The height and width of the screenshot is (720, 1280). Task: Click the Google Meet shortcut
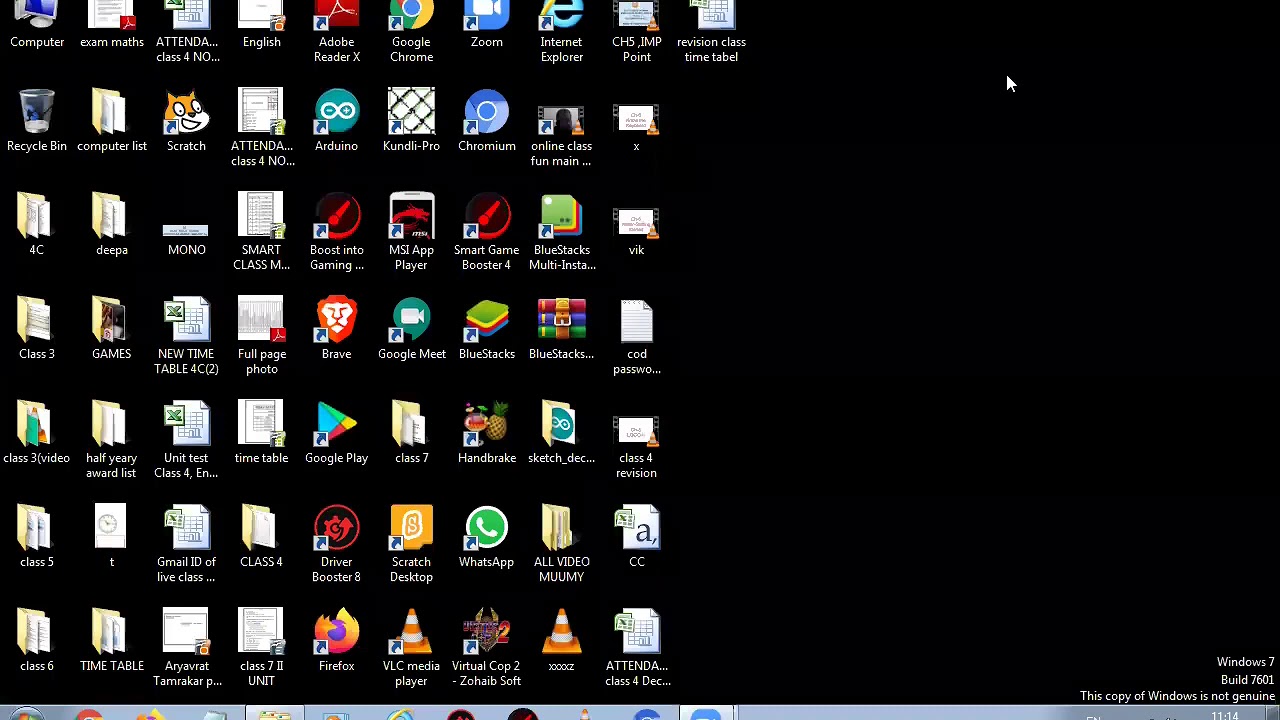click(x=411, y=329)
